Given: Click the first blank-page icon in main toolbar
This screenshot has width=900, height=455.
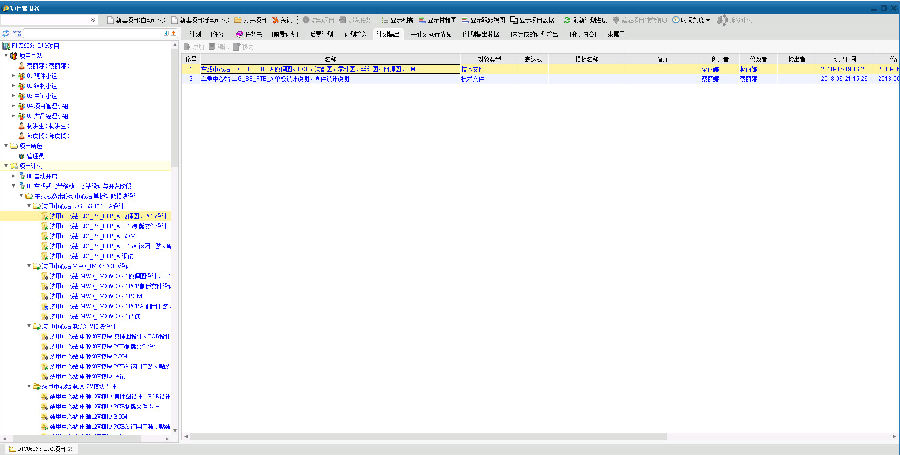Looking at the screenshot, I should pos(111,20).
